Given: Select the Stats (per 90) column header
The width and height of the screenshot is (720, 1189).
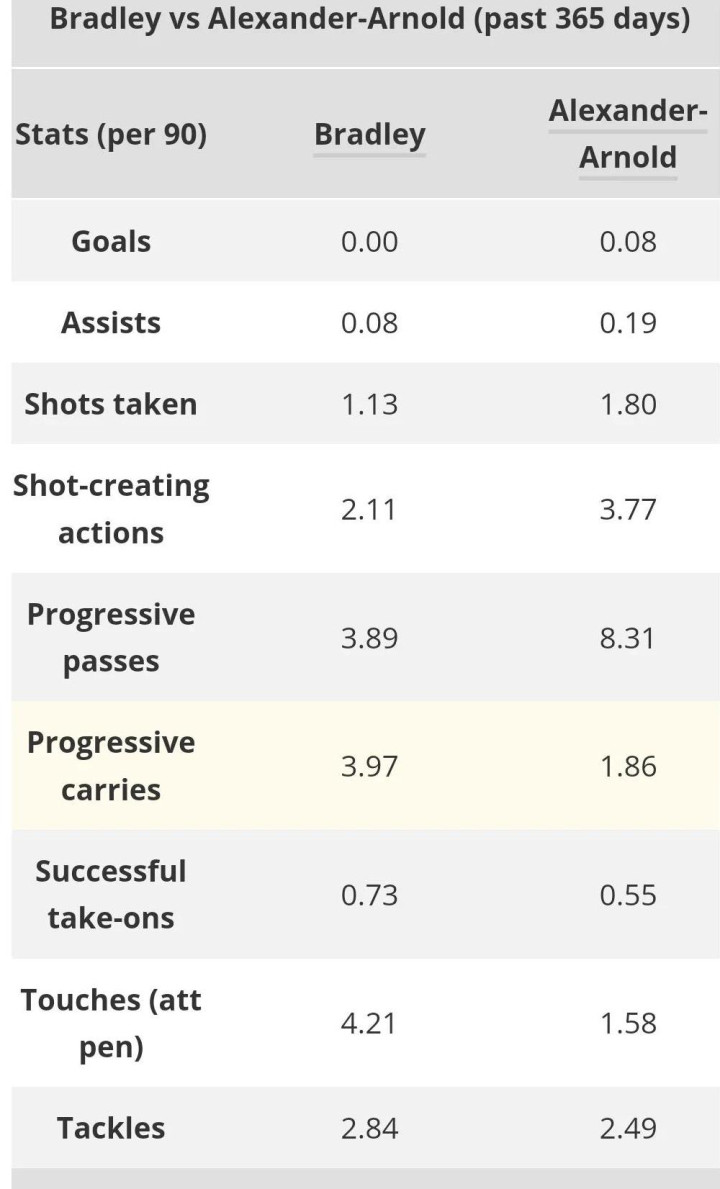Looking at the screenshot, I should [111, 135].
